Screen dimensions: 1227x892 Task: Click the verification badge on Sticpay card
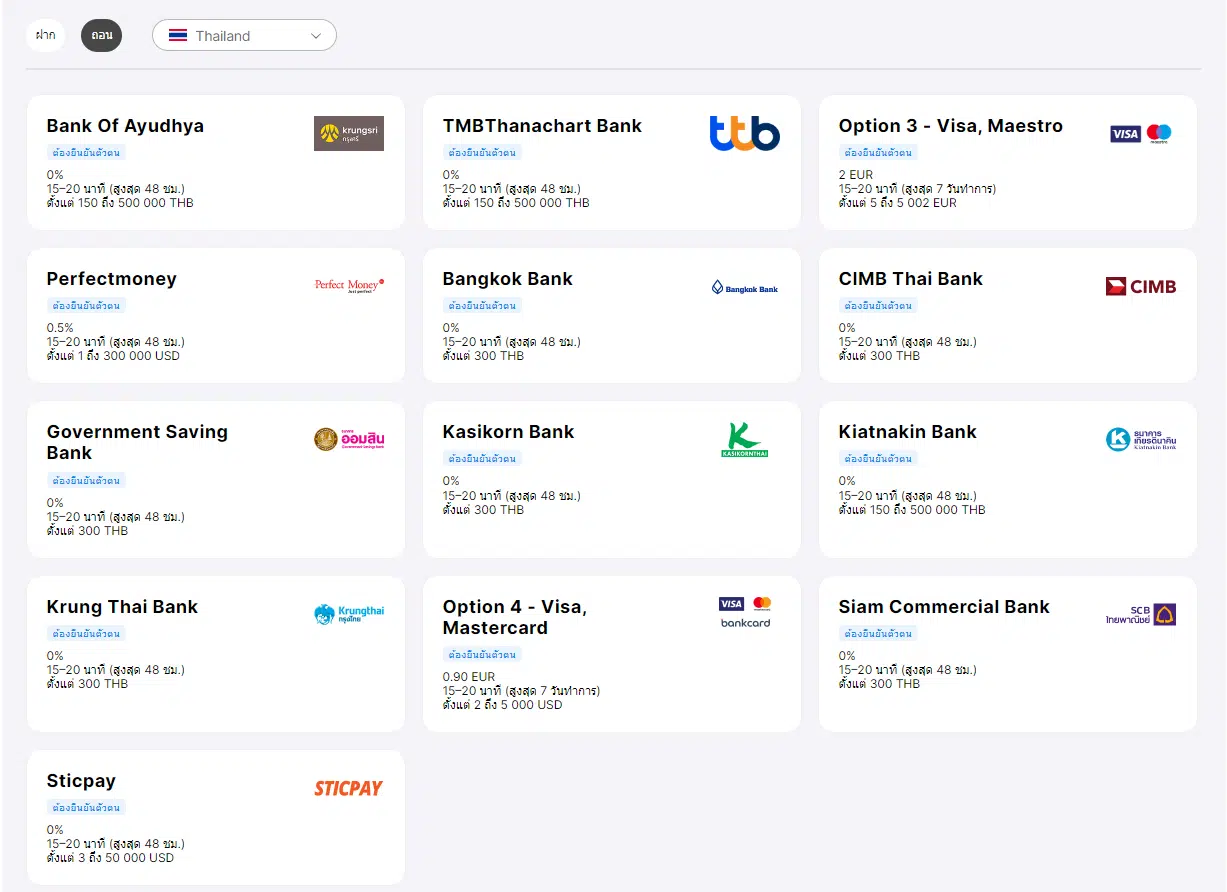87,808
